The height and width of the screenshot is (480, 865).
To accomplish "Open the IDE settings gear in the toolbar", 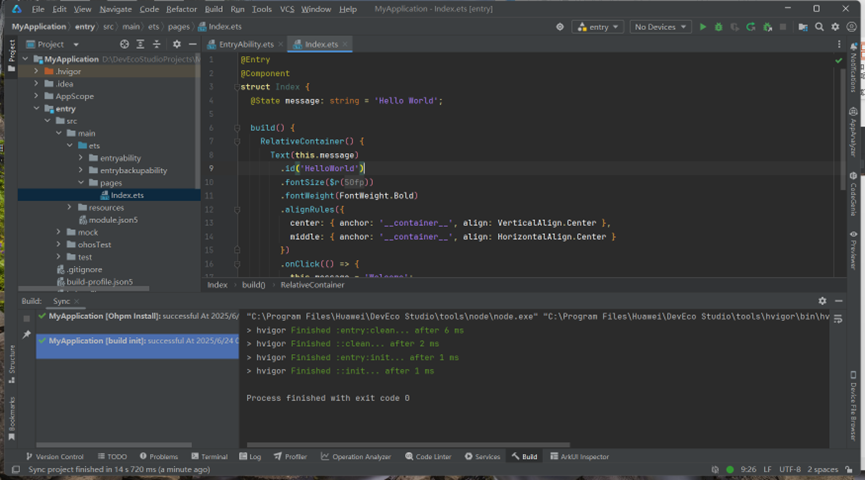I will coord(835,26).
